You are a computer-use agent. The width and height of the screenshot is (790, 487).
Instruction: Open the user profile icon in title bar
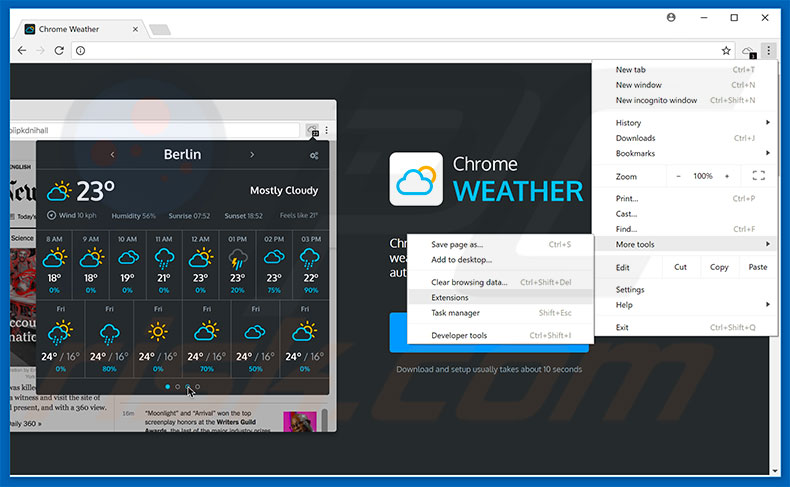(671, 17)
